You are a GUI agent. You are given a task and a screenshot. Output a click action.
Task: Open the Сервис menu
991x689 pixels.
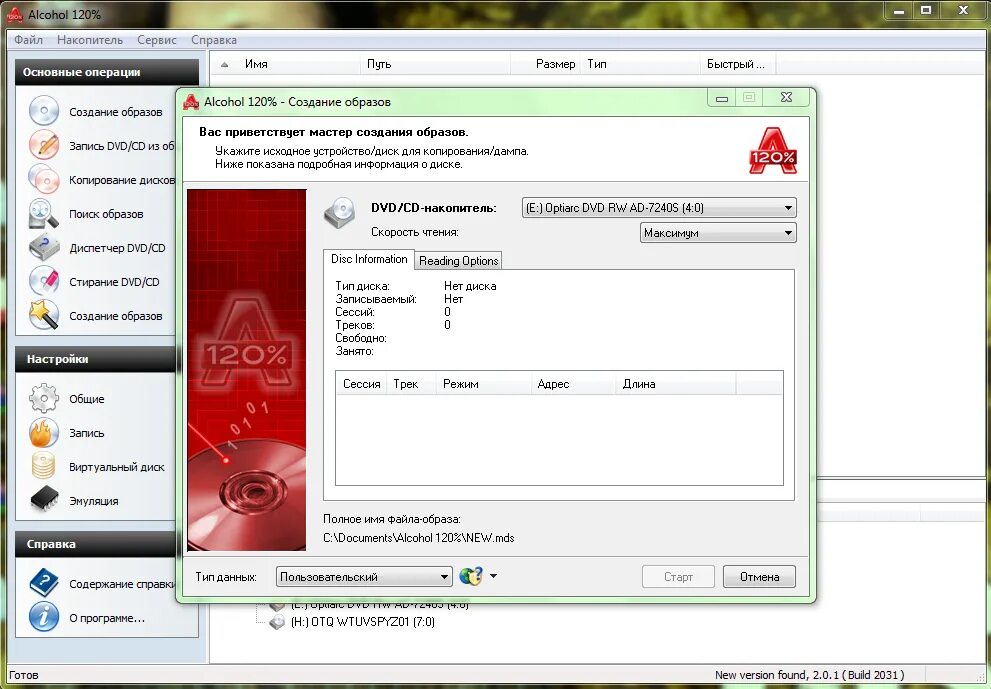(157, 40)
